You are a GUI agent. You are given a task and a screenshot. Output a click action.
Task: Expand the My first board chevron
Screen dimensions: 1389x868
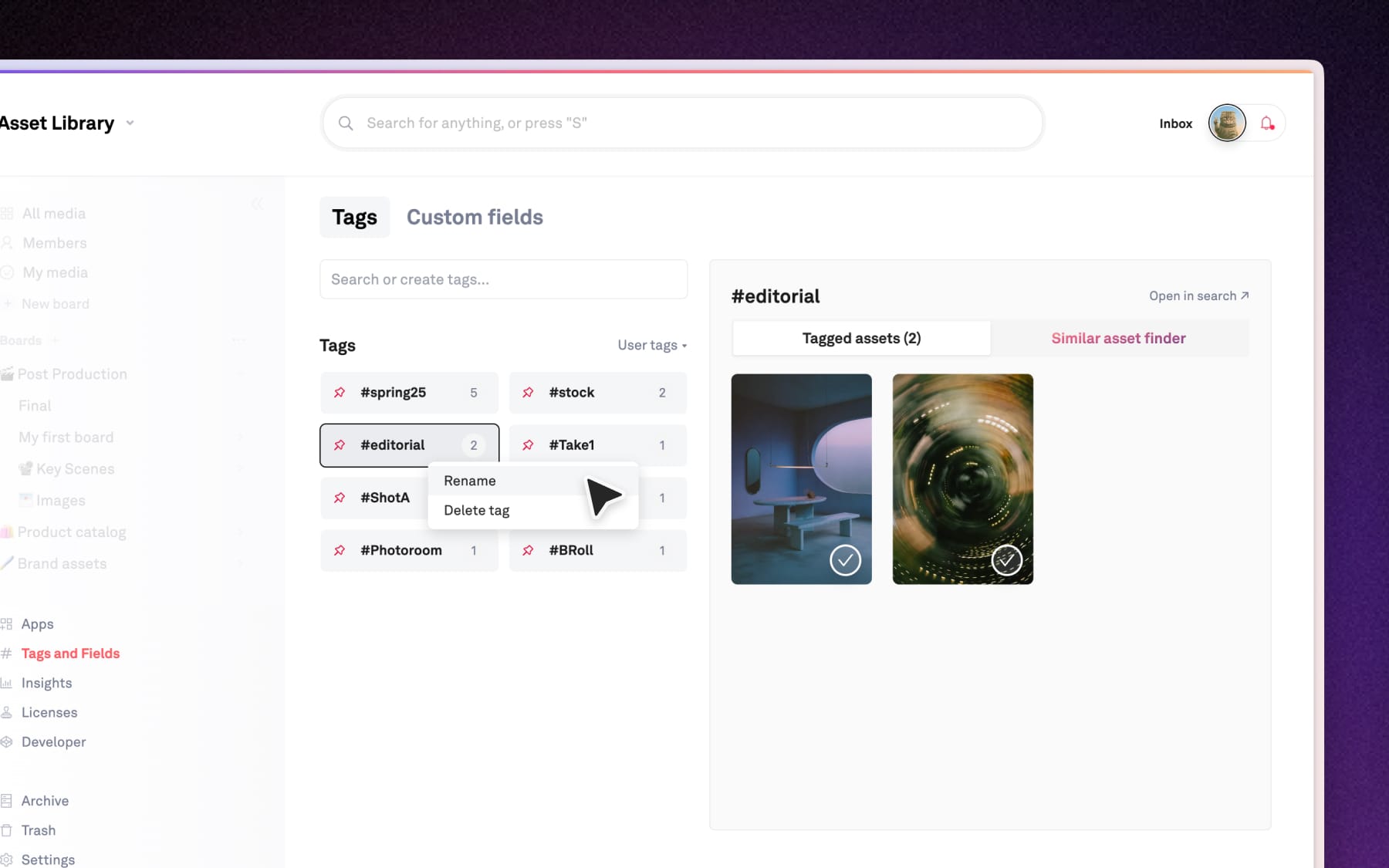tap(240, 437)
